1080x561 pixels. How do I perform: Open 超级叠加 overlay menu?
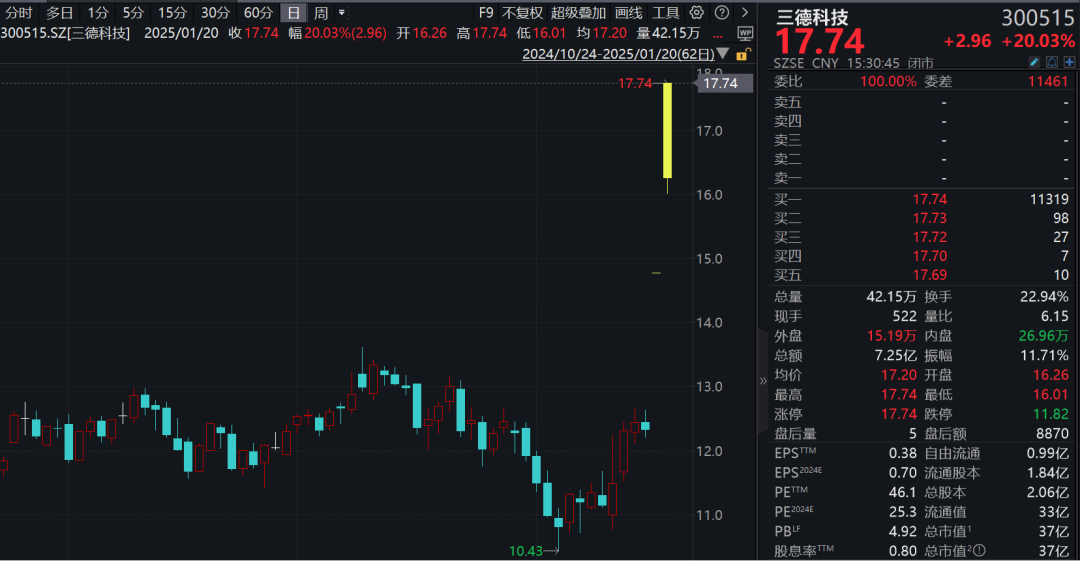point(579,12)
